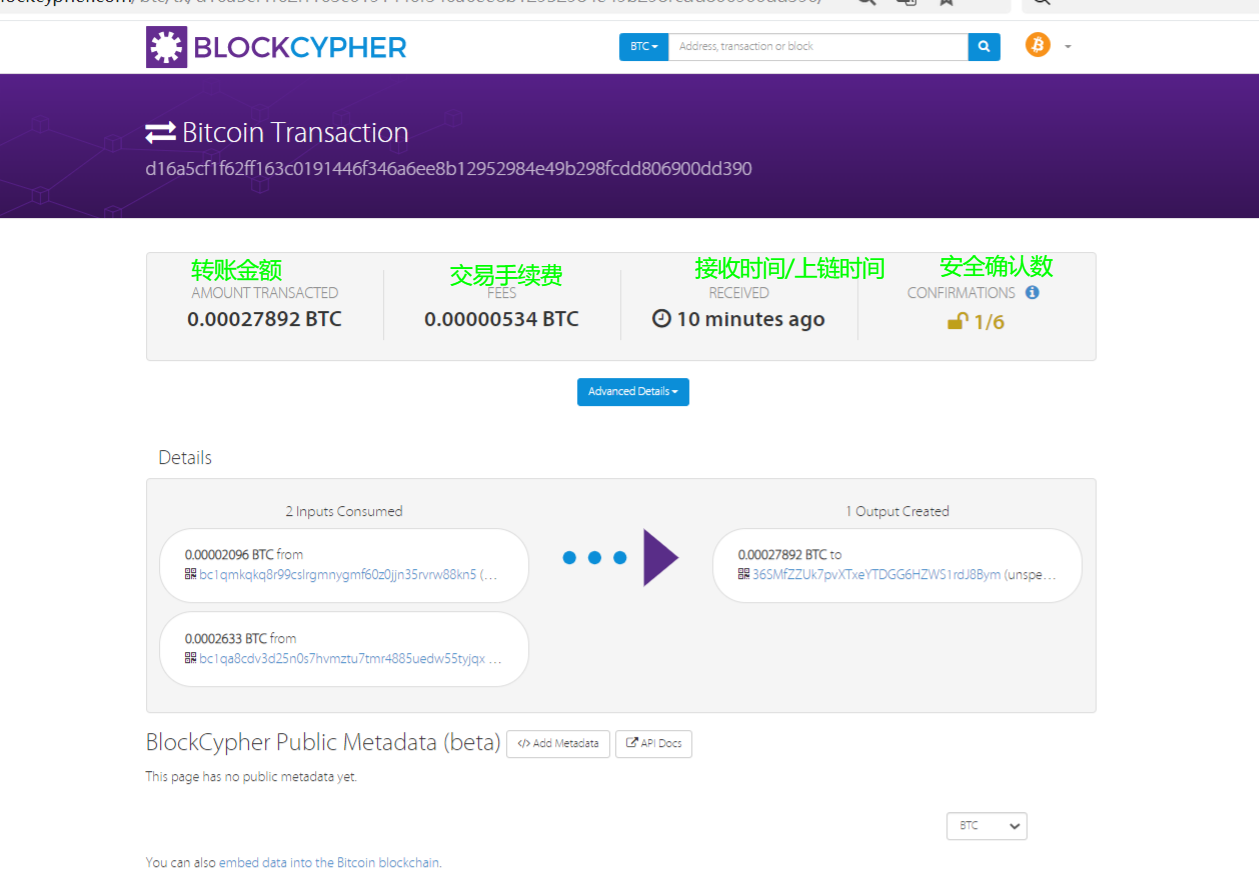Viewport: 1259px width, 877px height.
Task: Open input address starting bc1qmkqkq8r99
Action: (338, 575)
